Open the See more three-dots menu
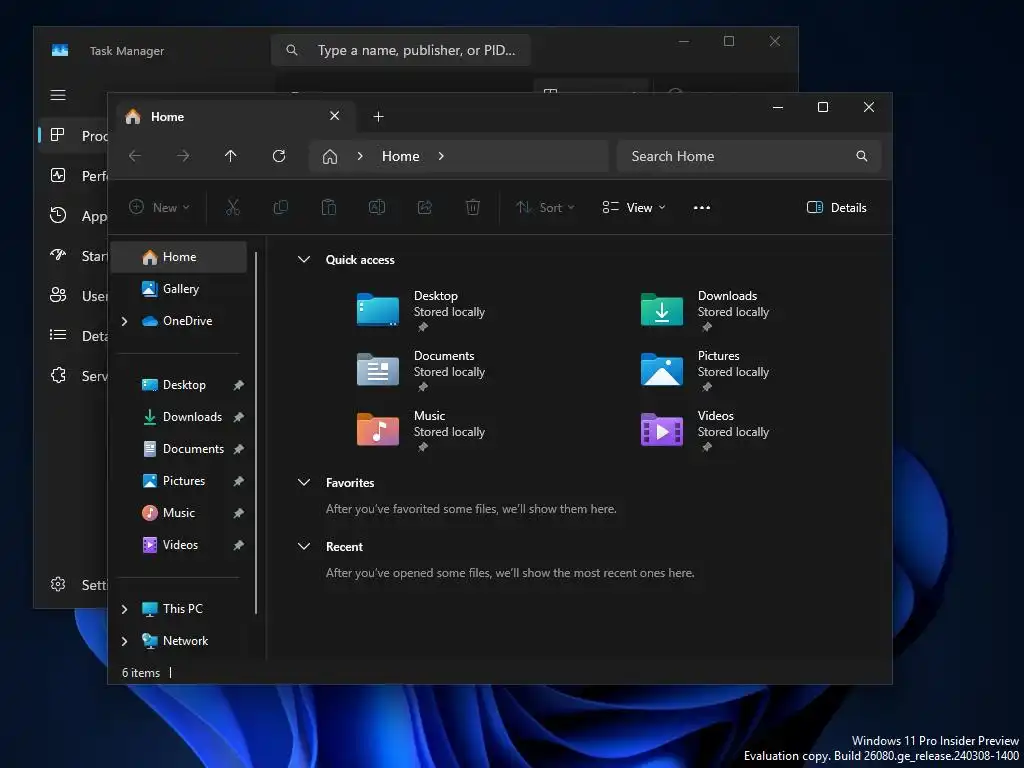Image resolution: width=1024 pixels, height=768 pixels. coord(701,208)
